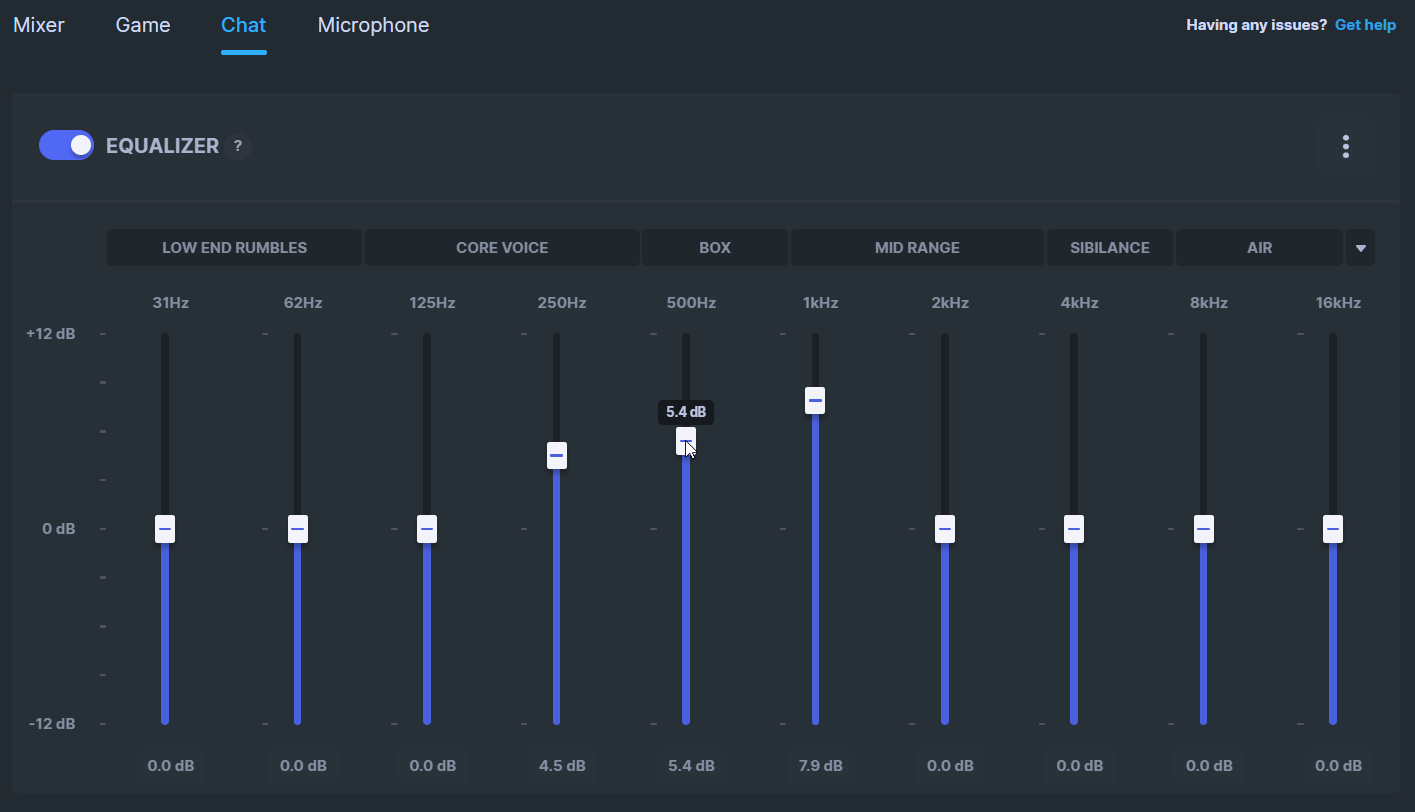This screenshot has width=1415, height=812.
Task: Expand the frequency band dropdown arrow
Action: click(1360, 248)
